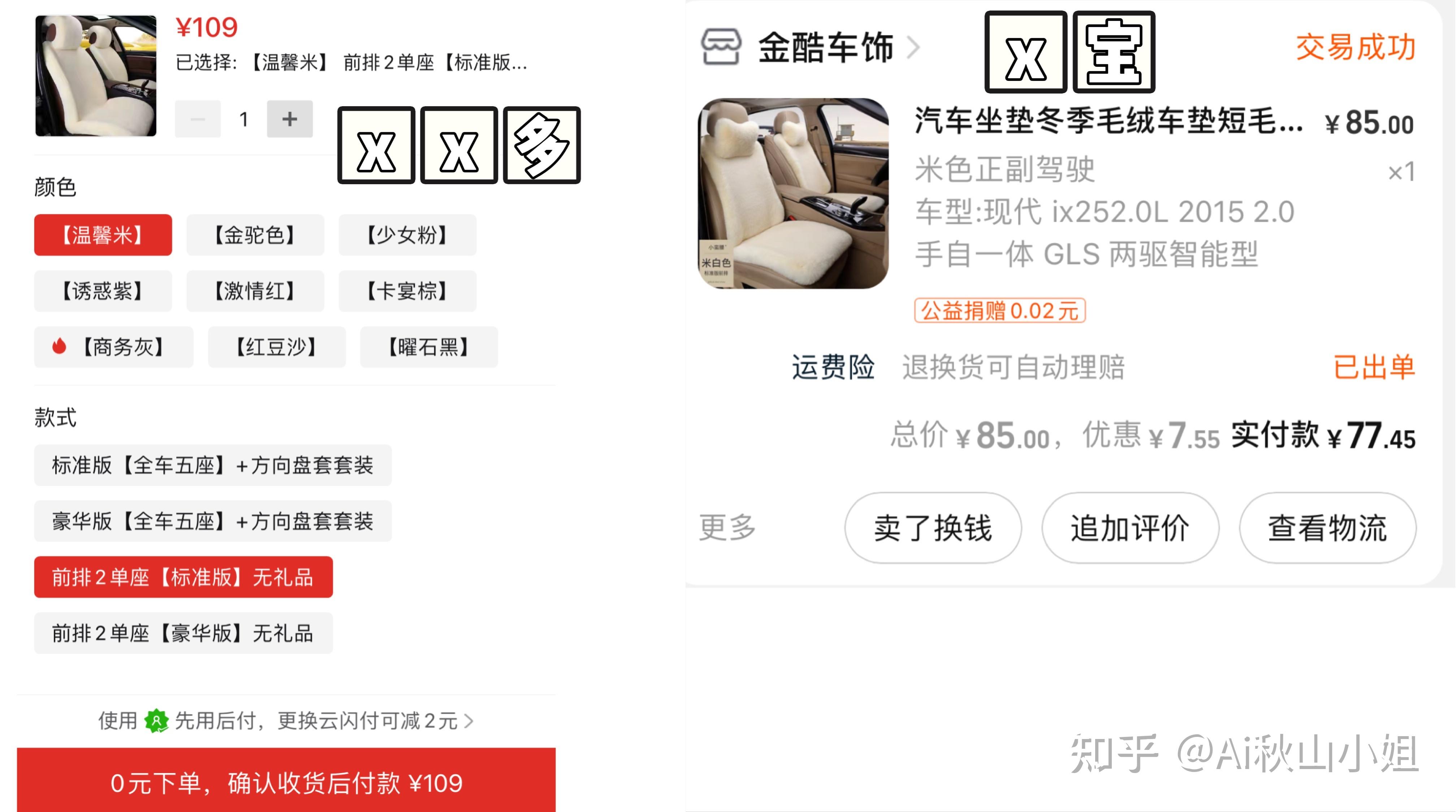Choose the 曜石黑 color option

click(x=429, y=347)
